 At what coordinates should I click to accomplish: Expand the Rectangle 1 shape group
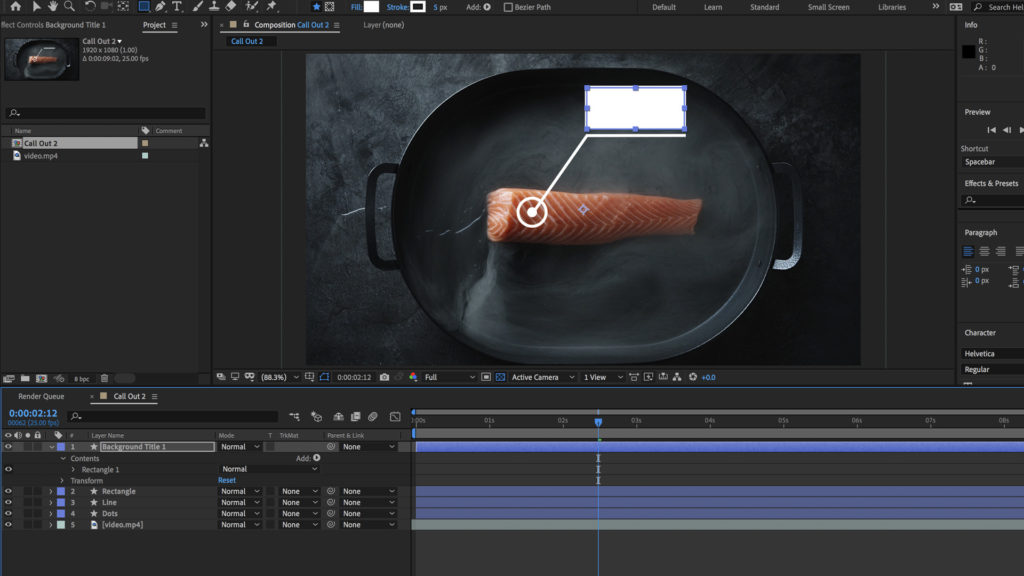pos(73,469)
